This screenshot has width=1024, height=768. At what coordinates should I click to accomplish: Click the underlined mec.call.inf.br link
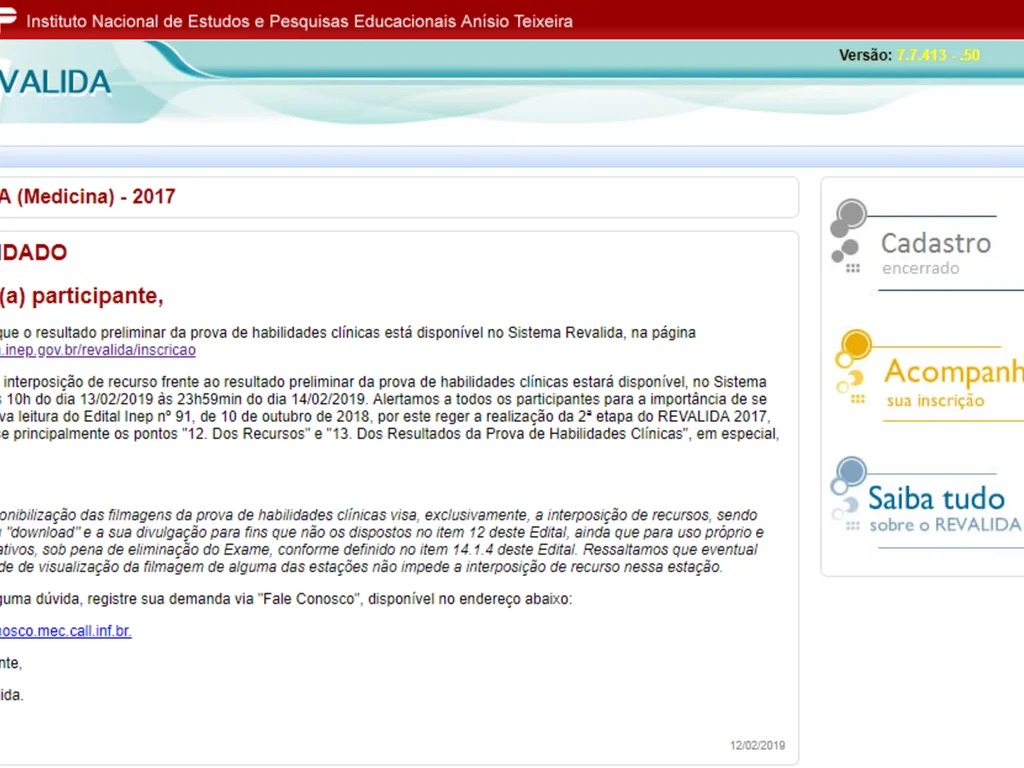tap(66, 630)
